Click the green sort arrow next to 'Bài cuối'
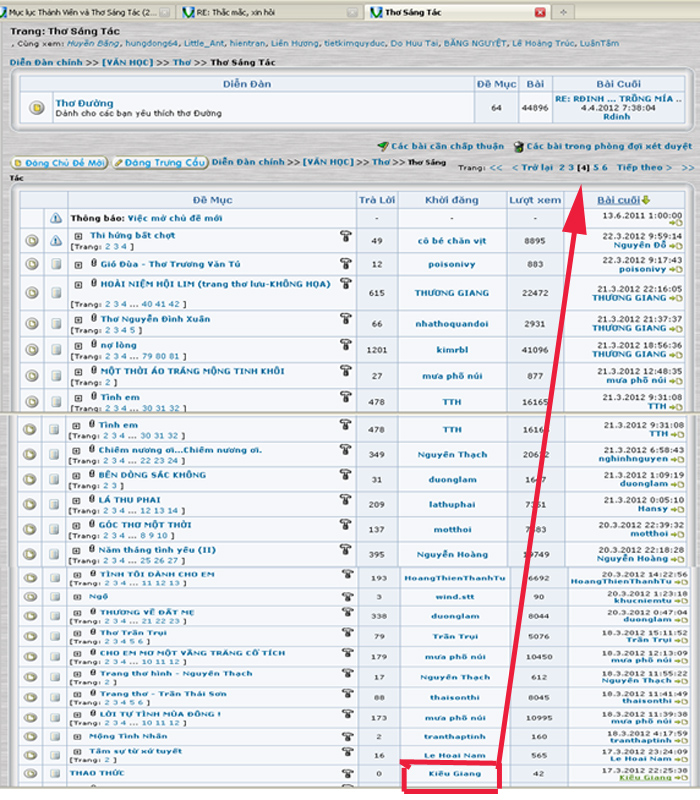700x800 pixels. 646,200
